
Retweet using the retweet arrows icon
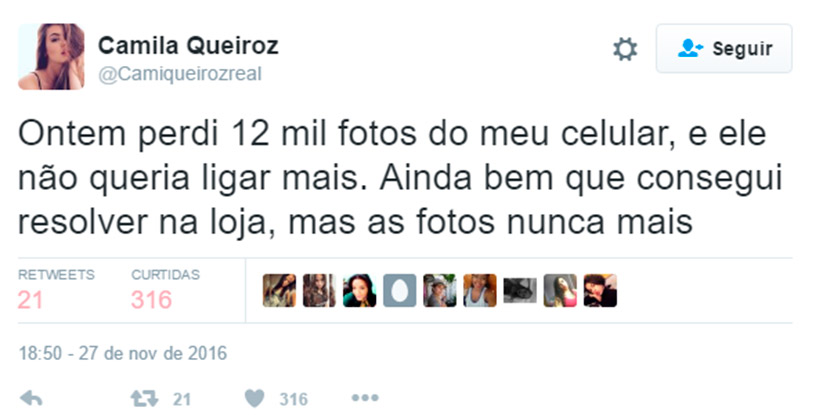(144, 398)
